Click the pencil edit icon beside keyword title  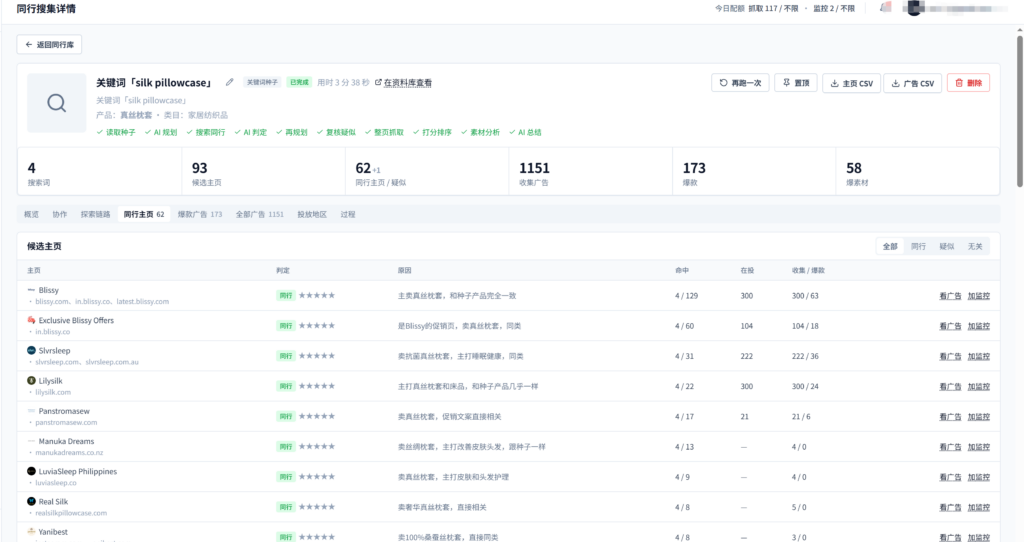(x=229, y=82)
